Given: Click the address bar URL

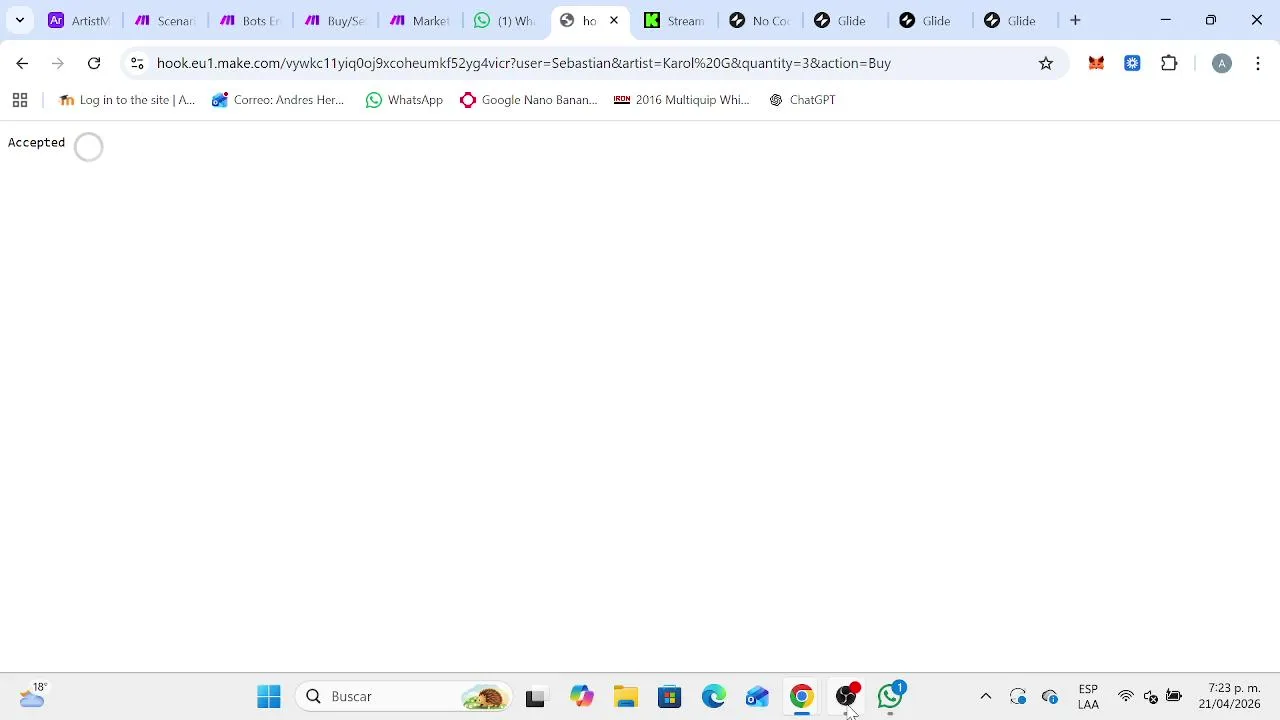Looking at the screenshot, I should (x=524, y=63).
